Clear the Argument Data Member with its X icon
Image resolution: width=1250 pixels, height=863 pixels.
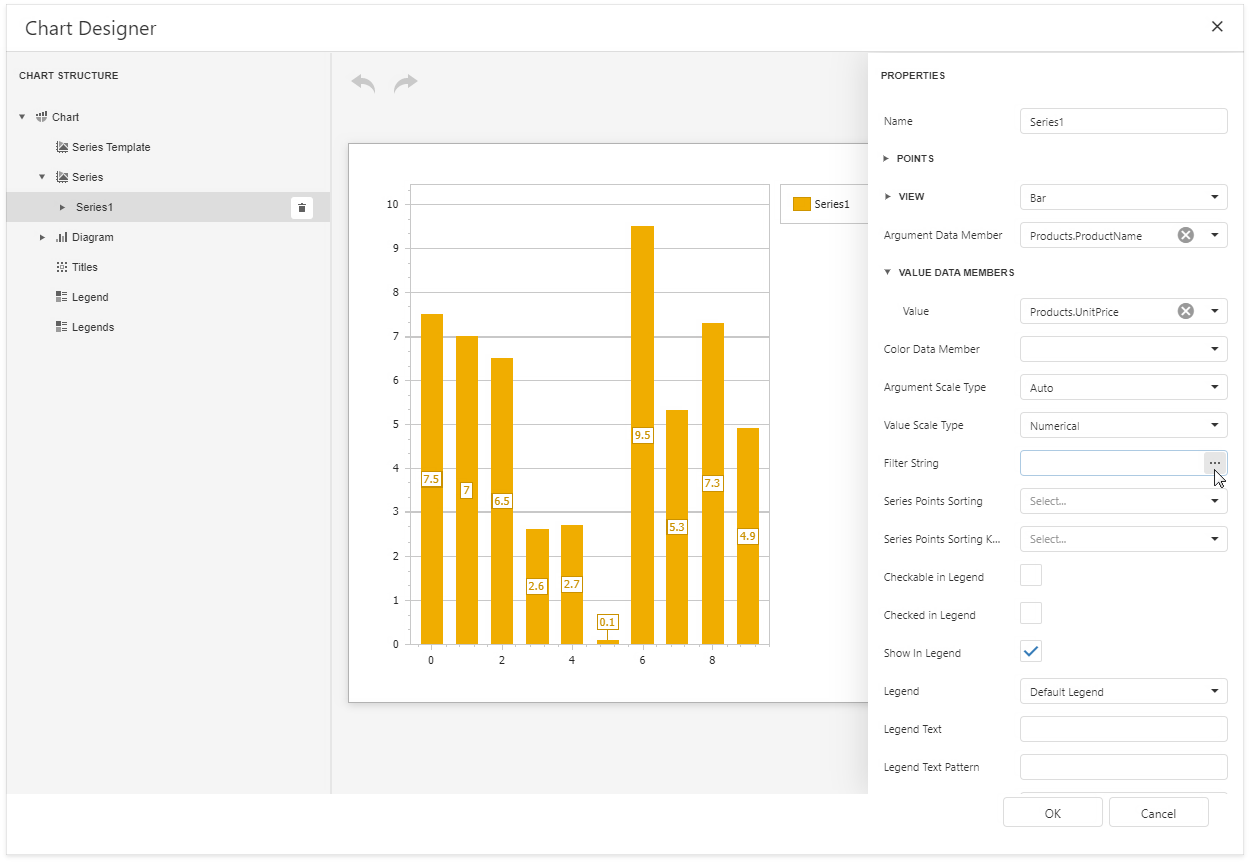tap(1185, 235)
